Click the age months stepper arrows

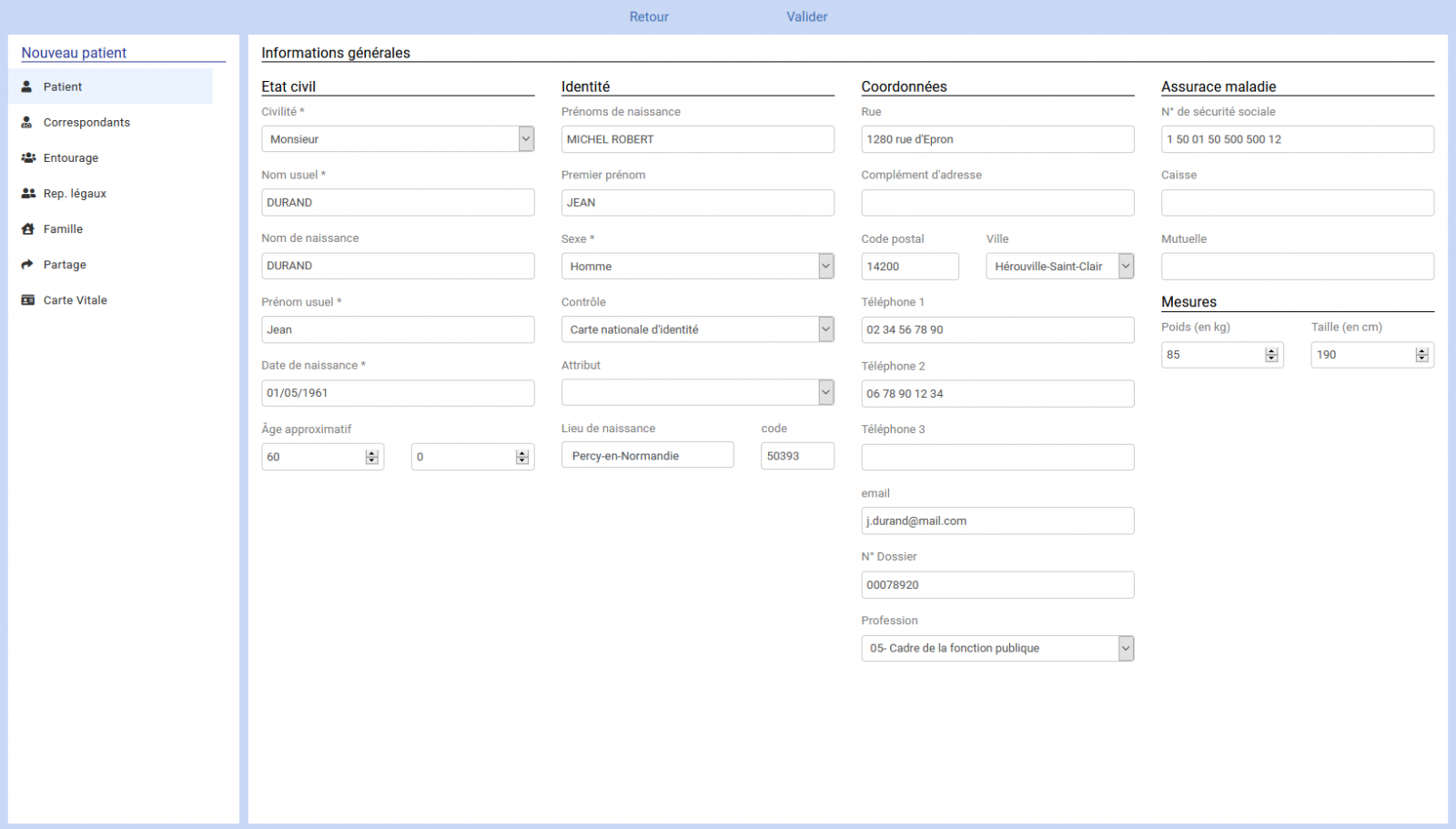[x=521, y=457]
